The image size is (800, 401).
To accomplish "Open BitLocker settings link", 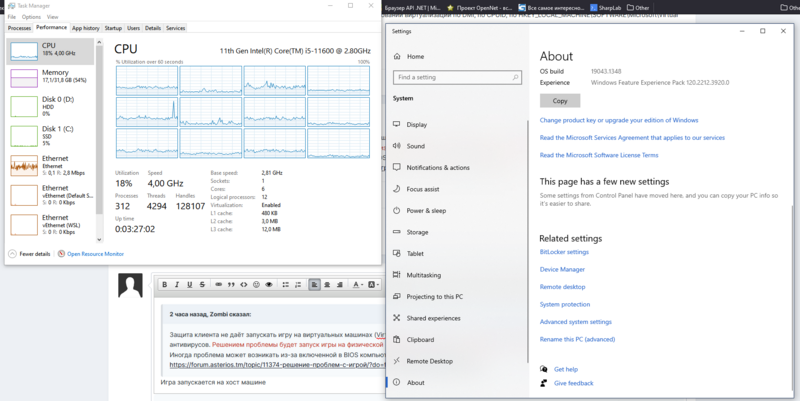I will pyautogui.click(x=564, y=252).
